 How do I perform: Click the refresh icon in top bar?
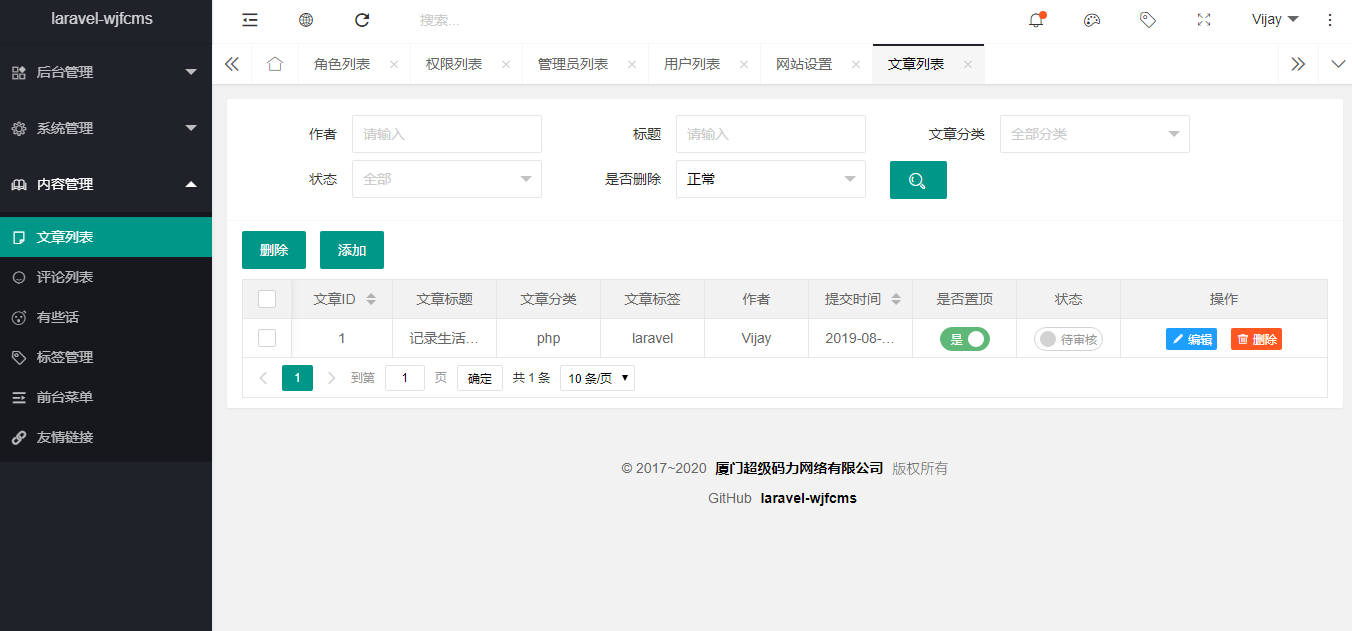(362, 20)
